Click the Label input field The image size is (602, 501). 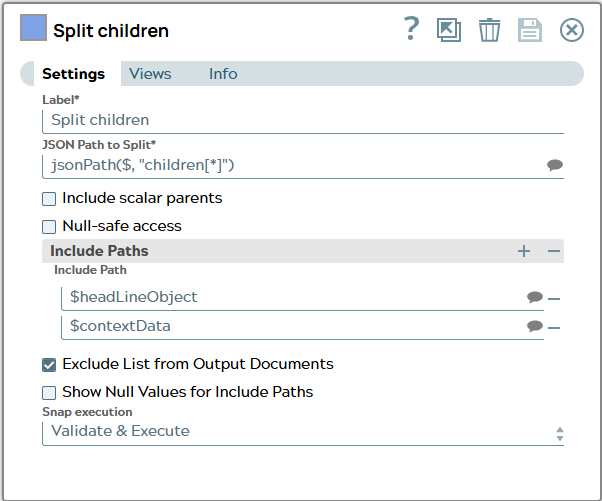coord(303,121)
